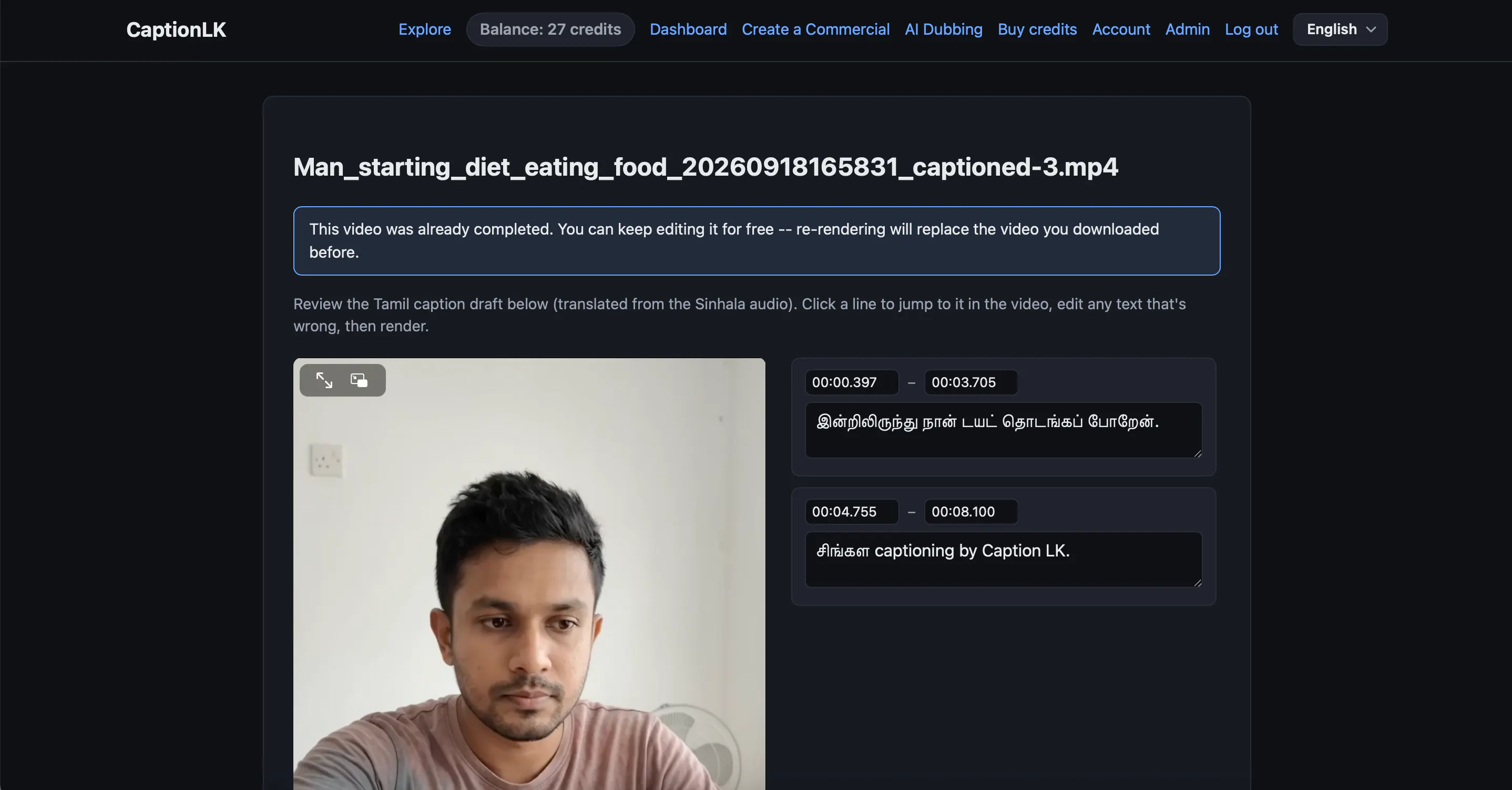Open the English language dropdown
This screenshot has width=1512, height=790.
[x=1340, y=29]
